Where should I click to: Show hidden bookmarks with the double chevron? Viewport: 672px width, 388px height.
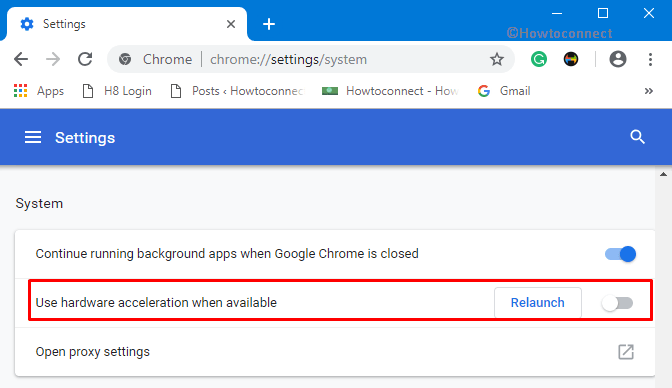pos(648,91)
